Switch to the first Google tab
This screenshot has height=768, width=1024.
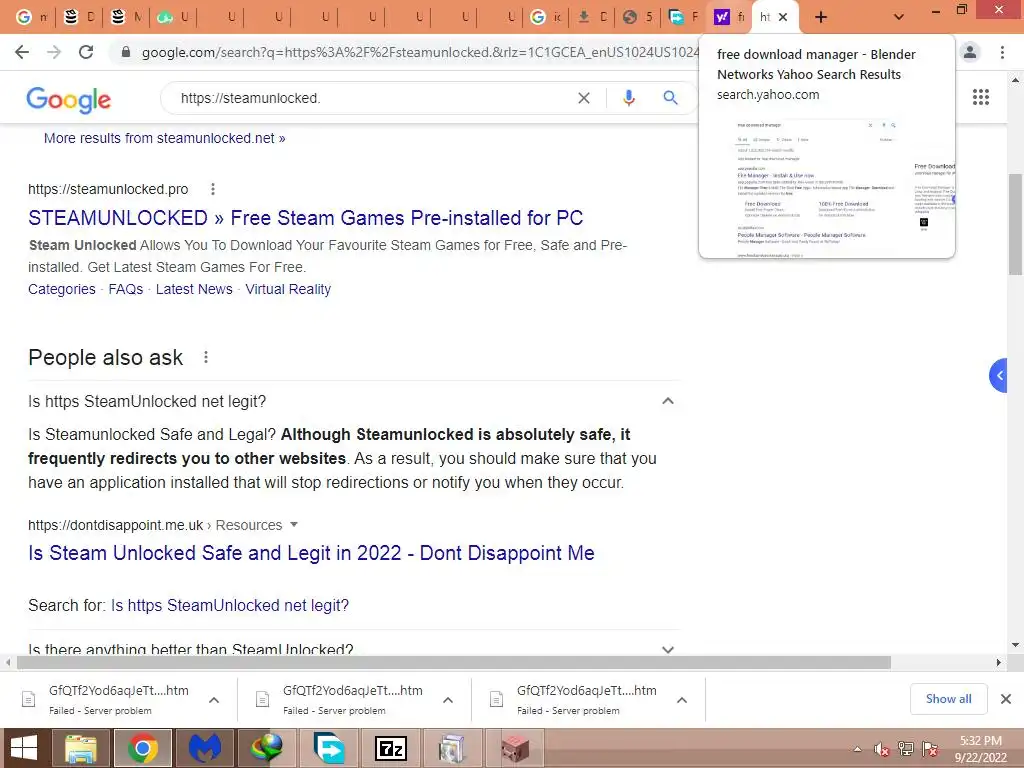[x=31, y=17]
